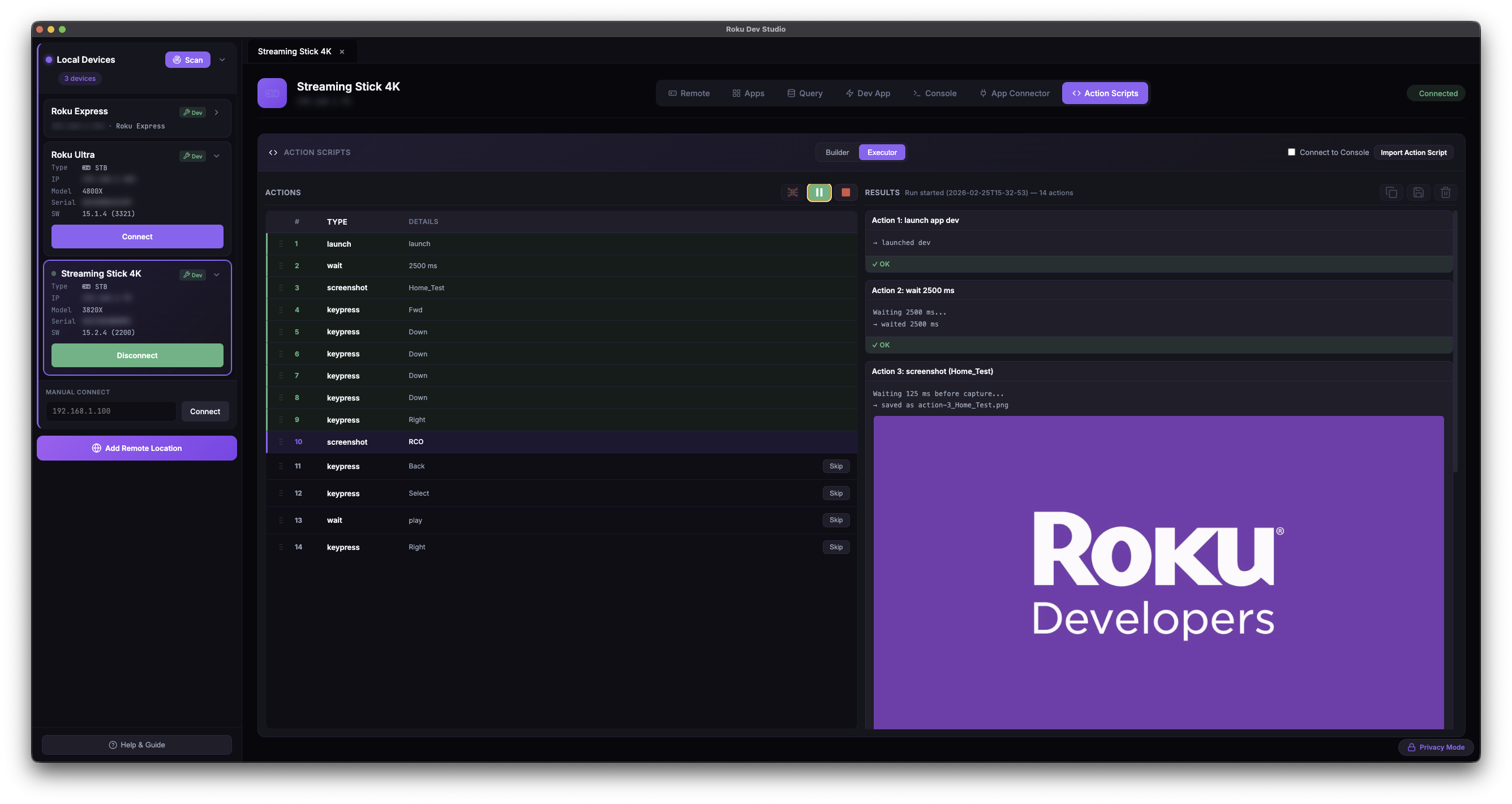Open the Query tab
This screenshot has width=1512, height=804.
pyautogui.click(x=805, y=93)
